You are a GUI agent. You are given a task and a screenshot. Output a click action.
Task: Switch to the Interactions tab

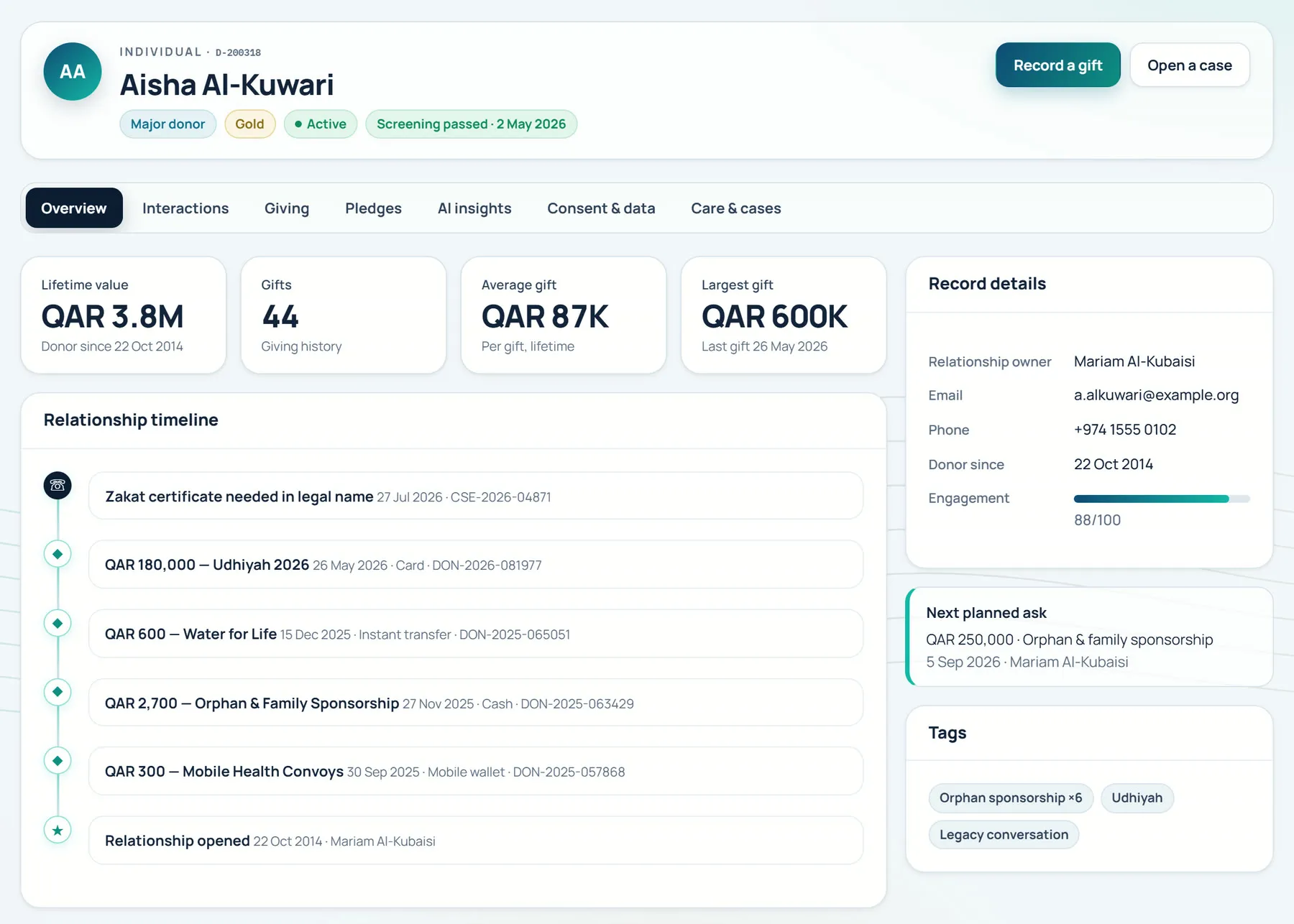click(185, 208)
